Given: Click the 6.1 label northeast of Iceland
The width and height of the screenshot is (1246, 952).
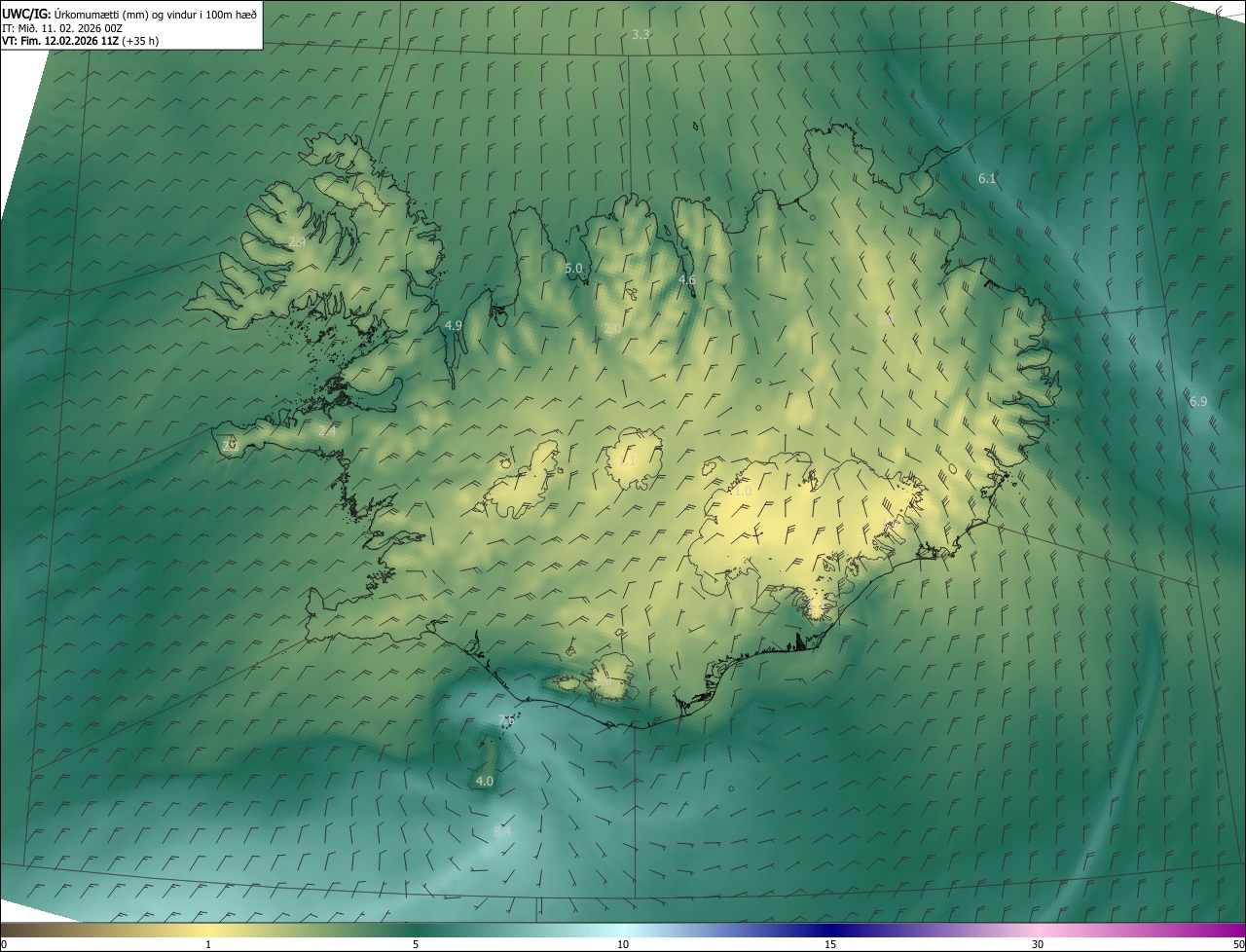Looking at the screenshot, I should click(987, 178).
